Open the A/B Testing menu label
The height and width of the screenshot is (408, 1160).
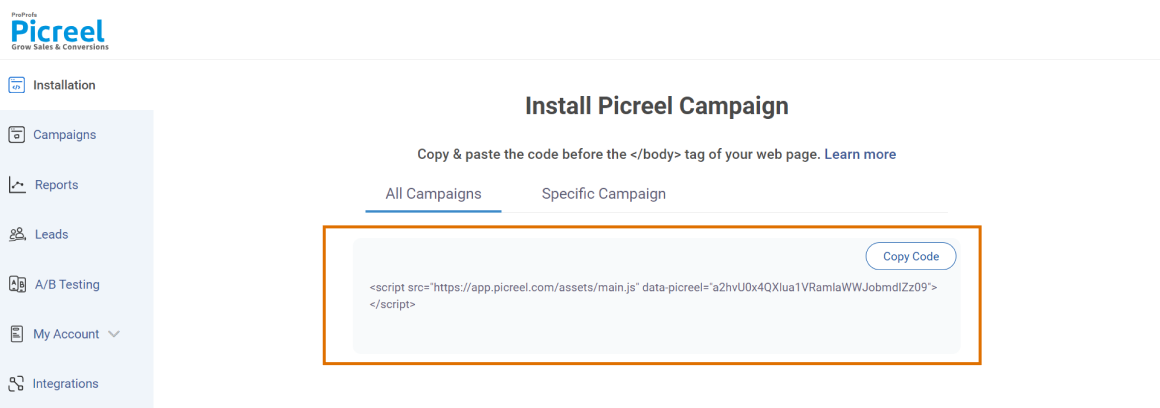[67, 284]
